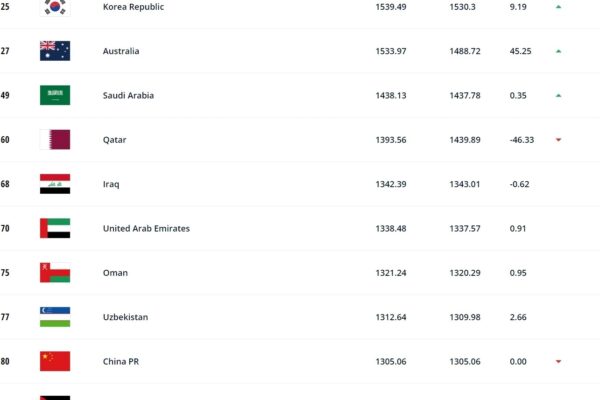Click the red down arrow for China PR

558,361
